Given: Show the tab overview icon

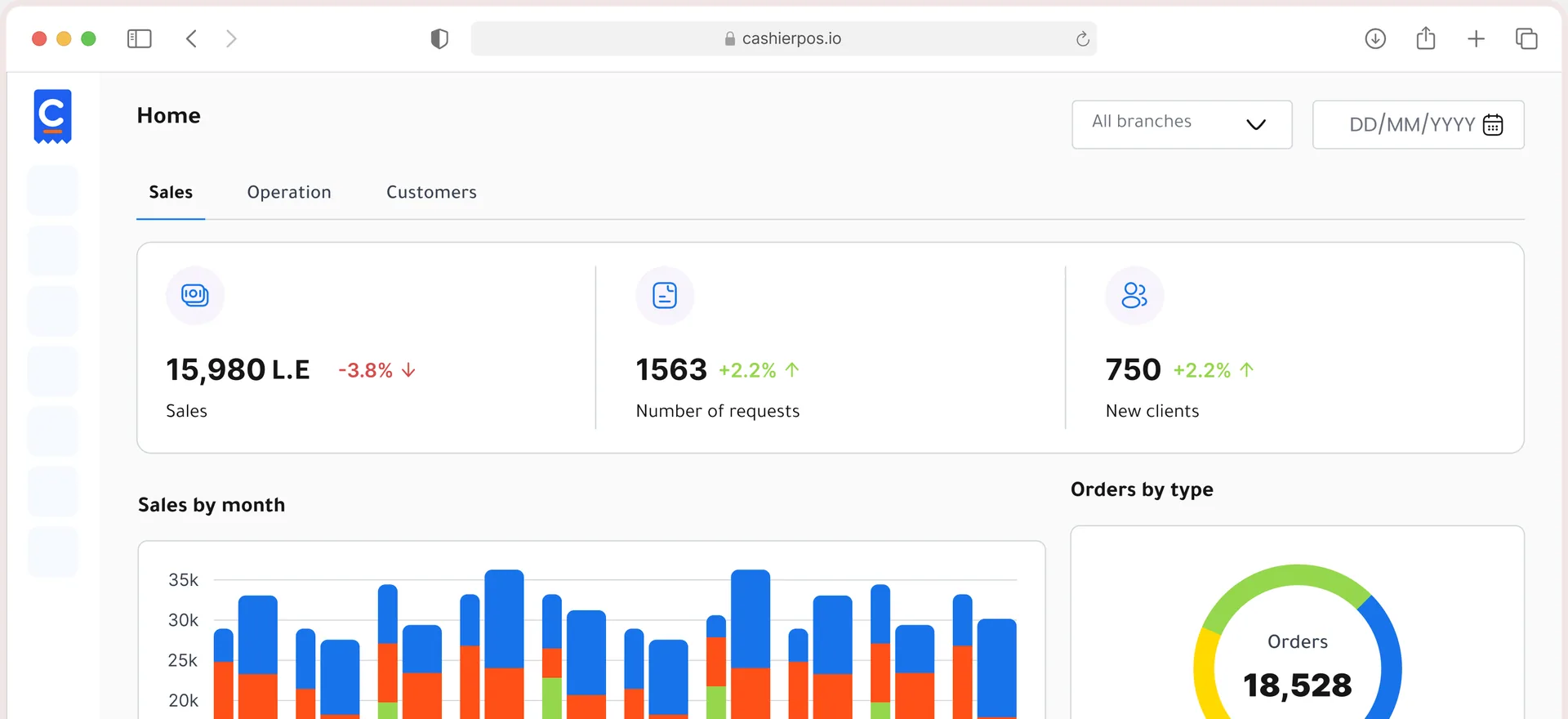Looking at the screenshot, I should [1526, 38].
